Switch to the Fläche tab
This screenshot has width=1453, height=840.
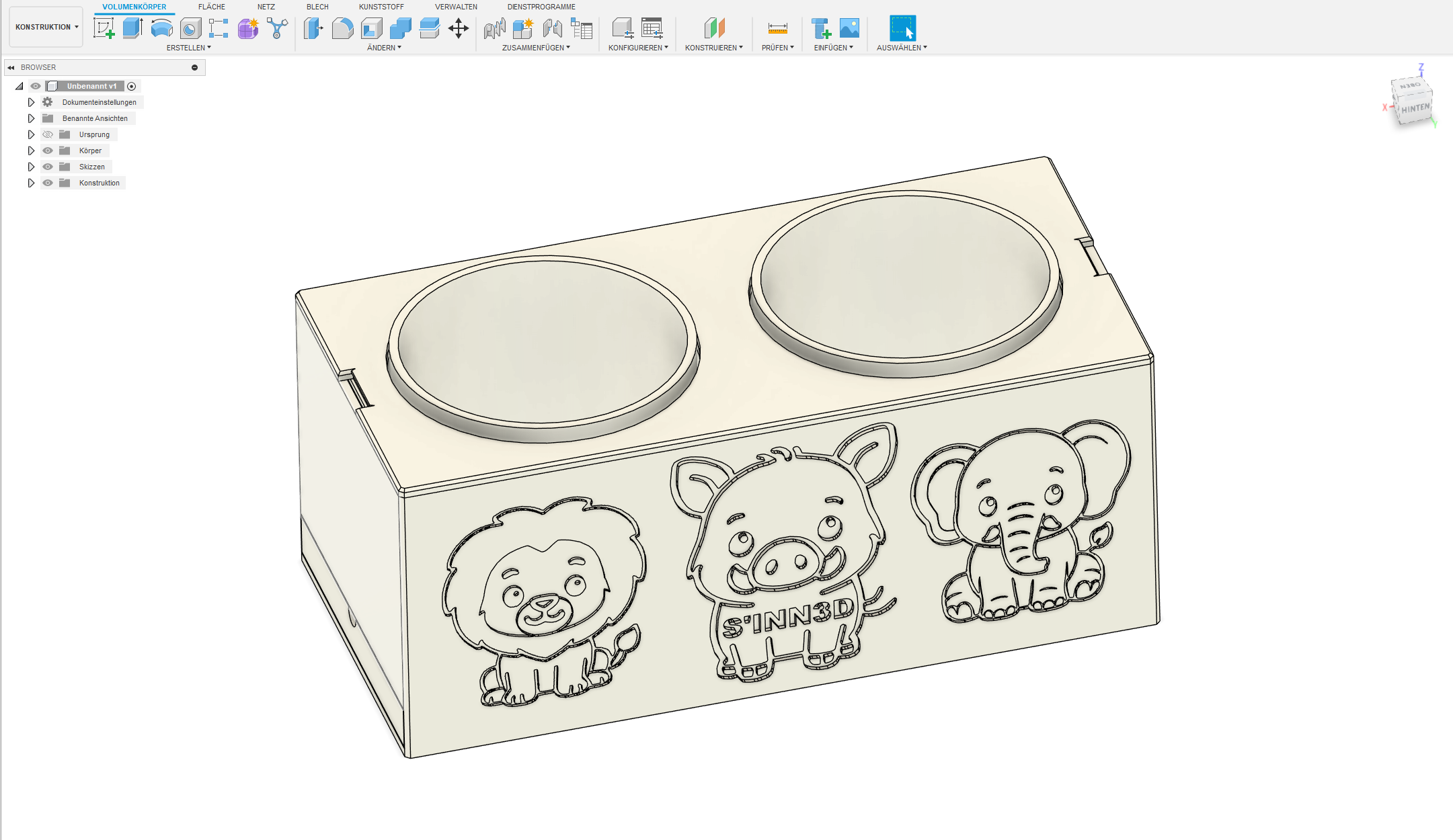pyautogui.click(x=211, y=7)
